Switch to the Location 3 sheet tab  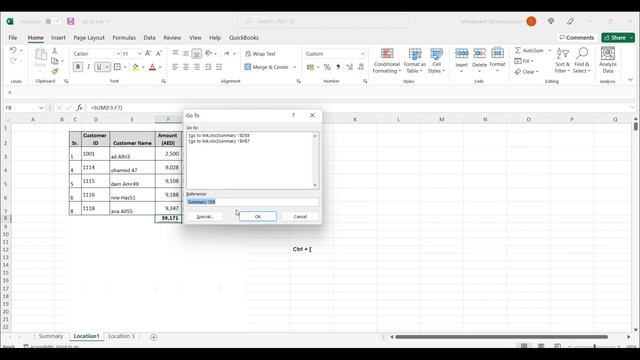pyautogui.click(x=121, y=336)
